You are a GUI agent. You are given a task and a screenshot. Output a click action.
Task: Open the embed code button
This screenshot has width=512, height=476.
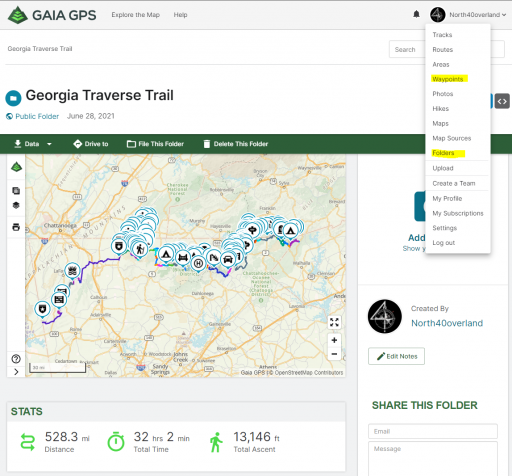[502, 101]
